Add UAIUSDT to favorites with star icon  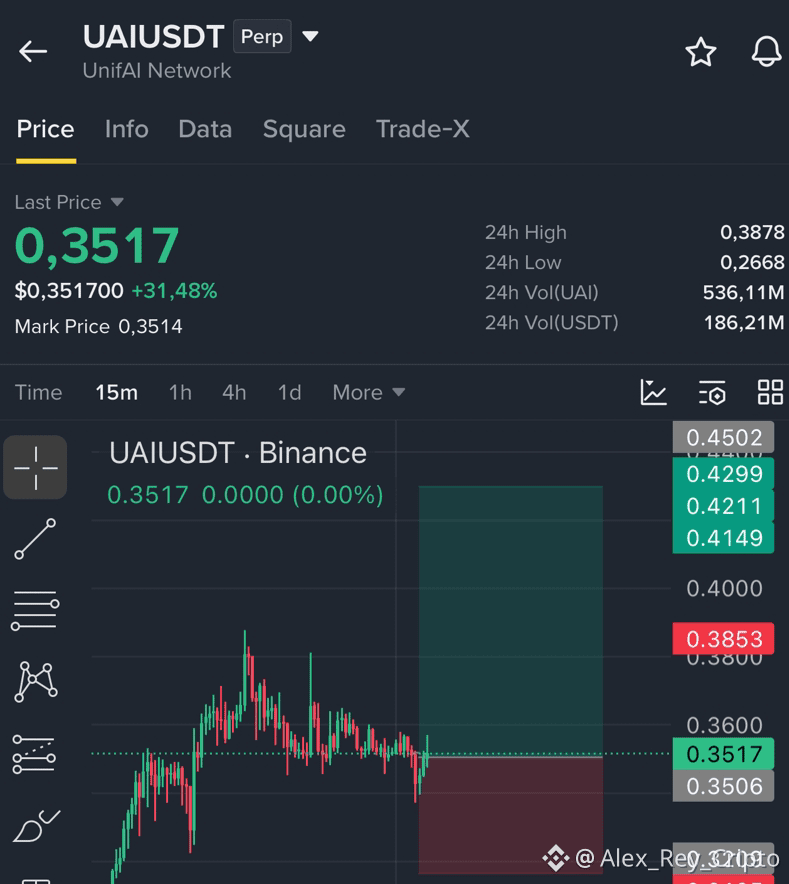(700, 52)
